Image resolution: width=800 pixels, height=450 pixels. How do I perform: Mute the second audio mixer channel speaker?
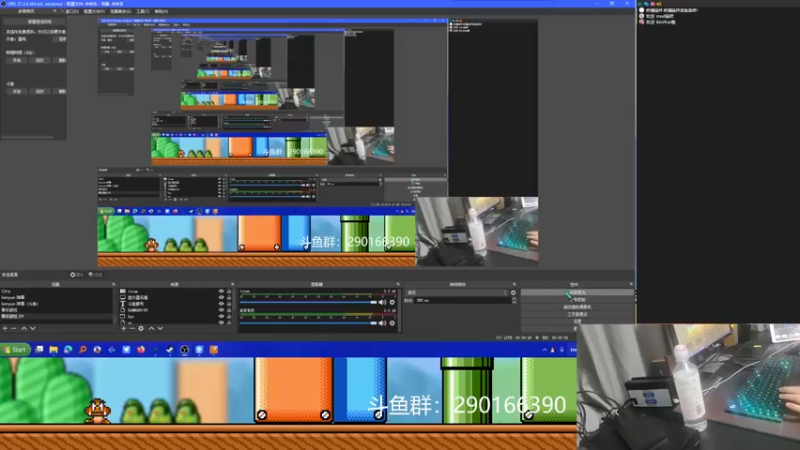click(382, 323)
